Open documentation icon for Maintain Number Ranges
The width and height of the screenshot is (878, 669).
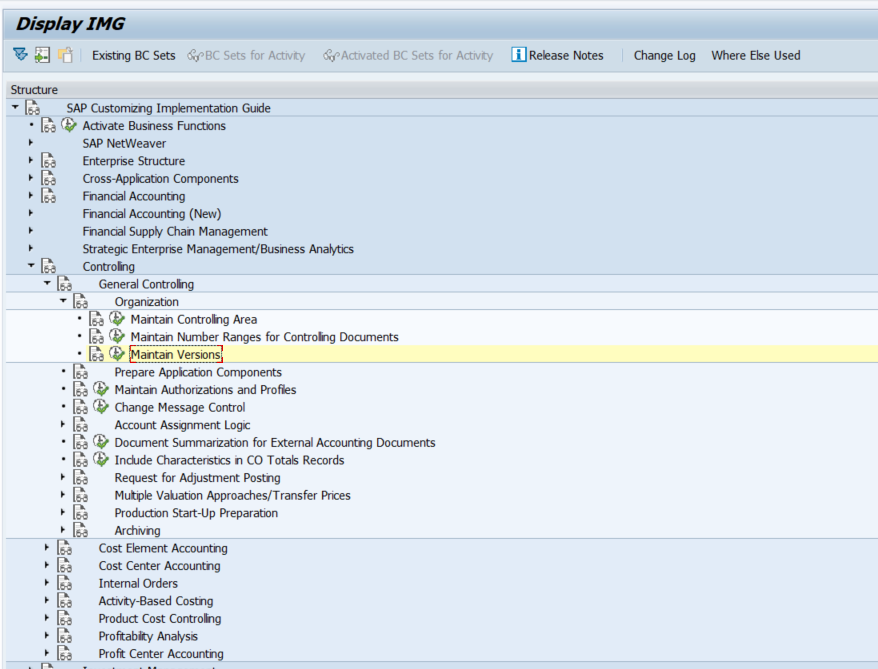pos(97,336)
